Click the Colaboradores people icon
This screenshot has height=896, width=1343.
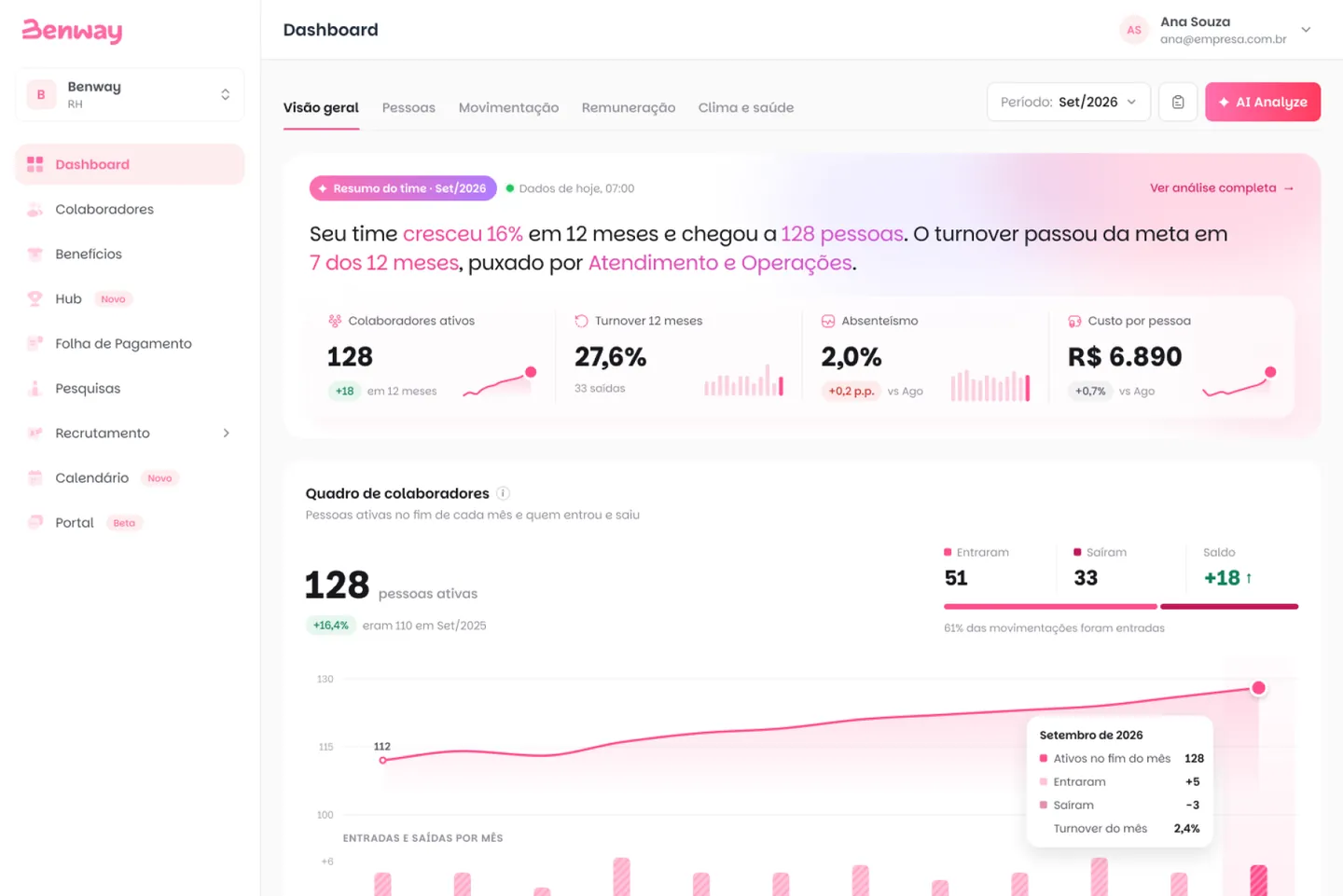click(35, 209)
